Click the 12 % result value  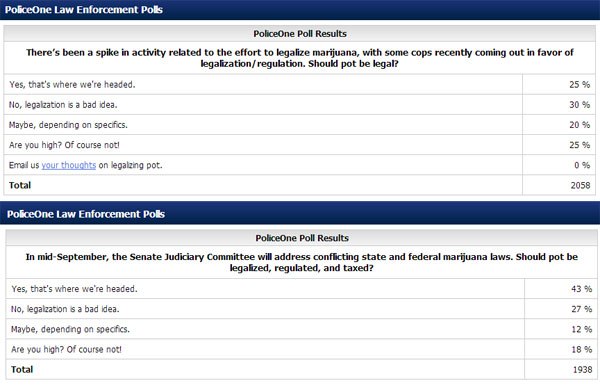point(581,329)
